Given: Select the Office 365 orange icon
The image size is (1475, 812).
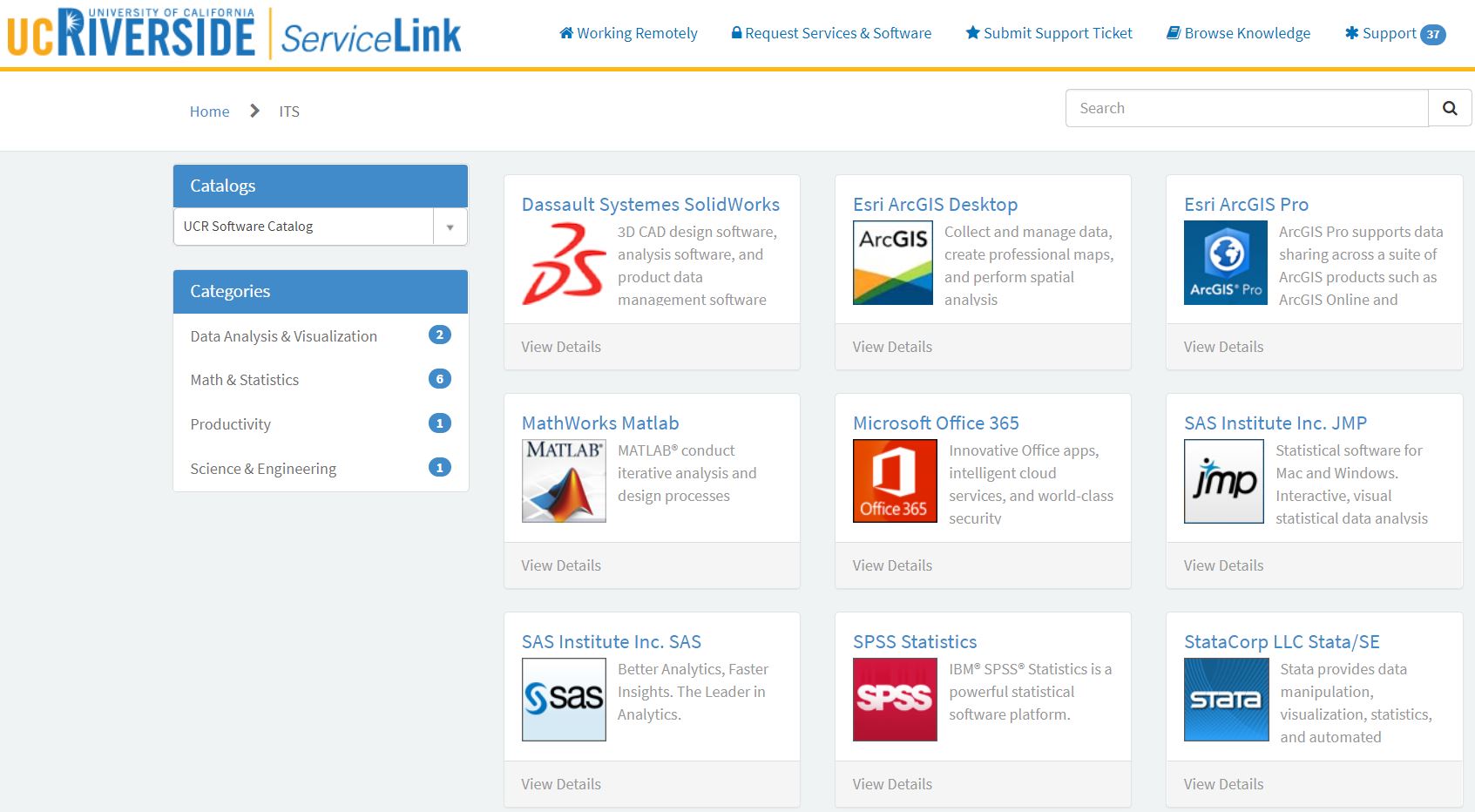Looking at the screenshot, I should (895, 481).
